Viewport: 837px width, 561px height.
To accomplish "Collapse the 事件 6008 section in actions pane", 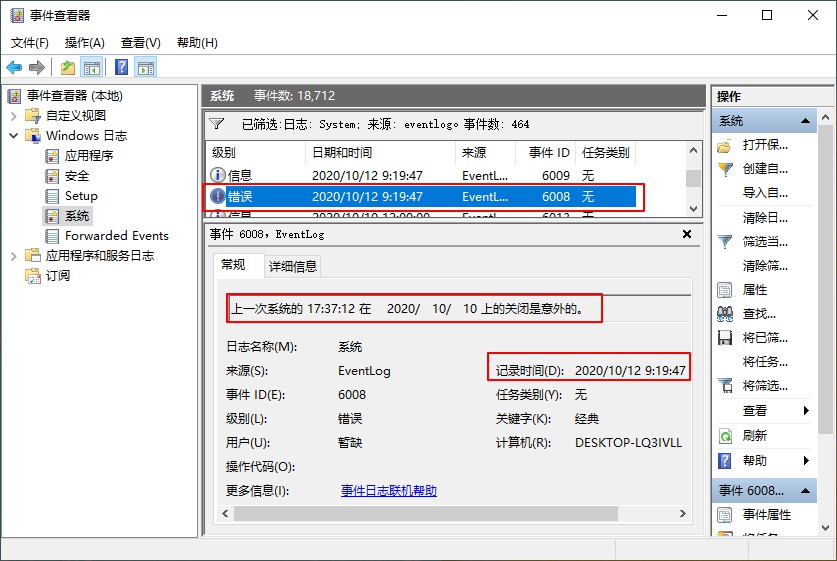I will pos(806,491).
